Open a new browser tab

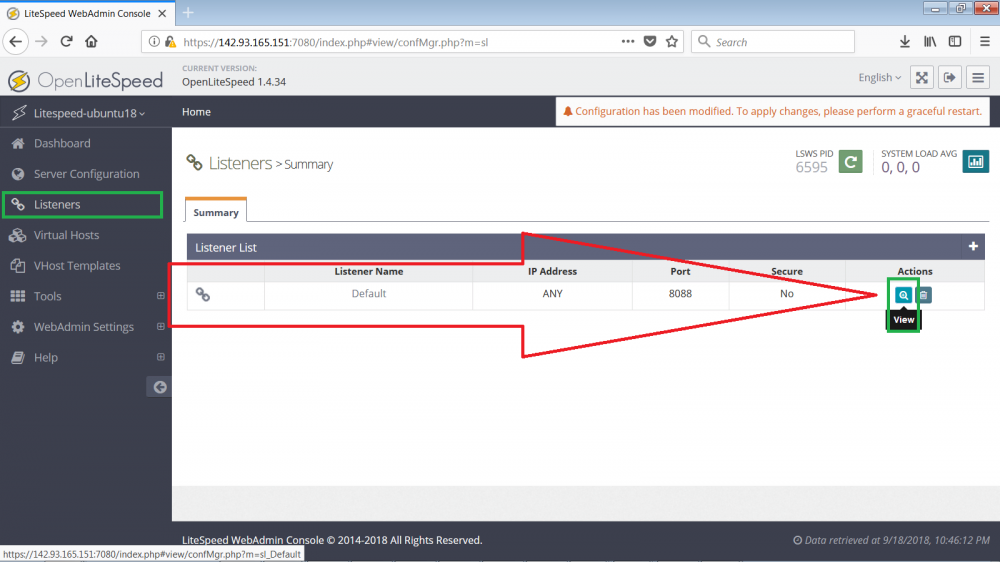(x=188, y=13)
